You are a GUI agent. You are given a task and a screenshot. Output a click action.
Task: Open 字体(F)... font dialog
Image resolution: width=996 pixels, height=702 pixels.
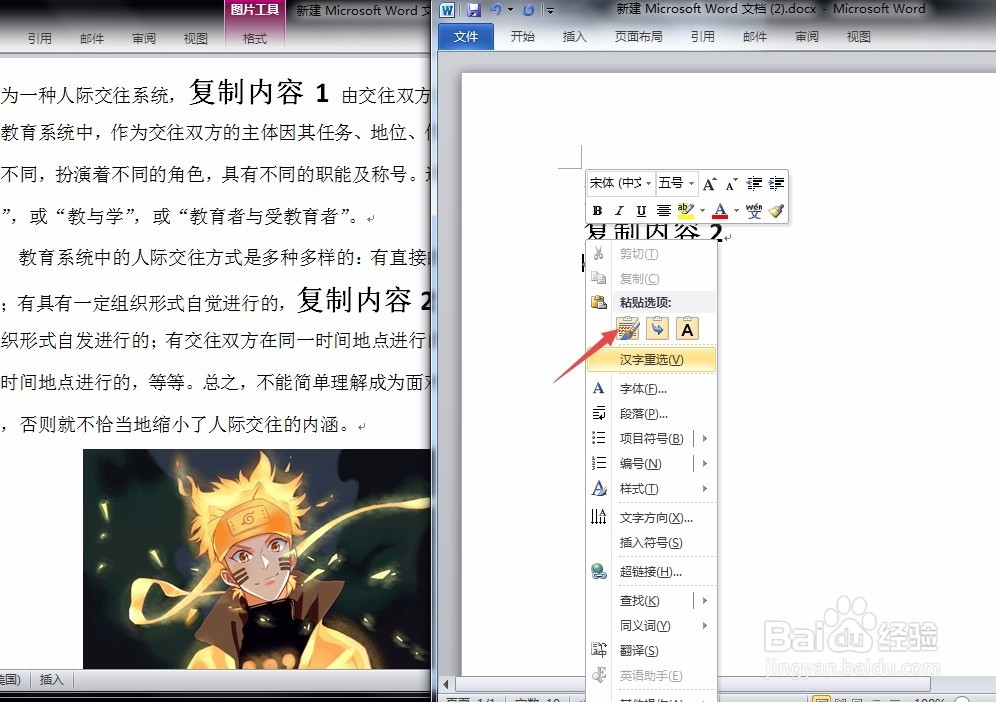(651, 389)
